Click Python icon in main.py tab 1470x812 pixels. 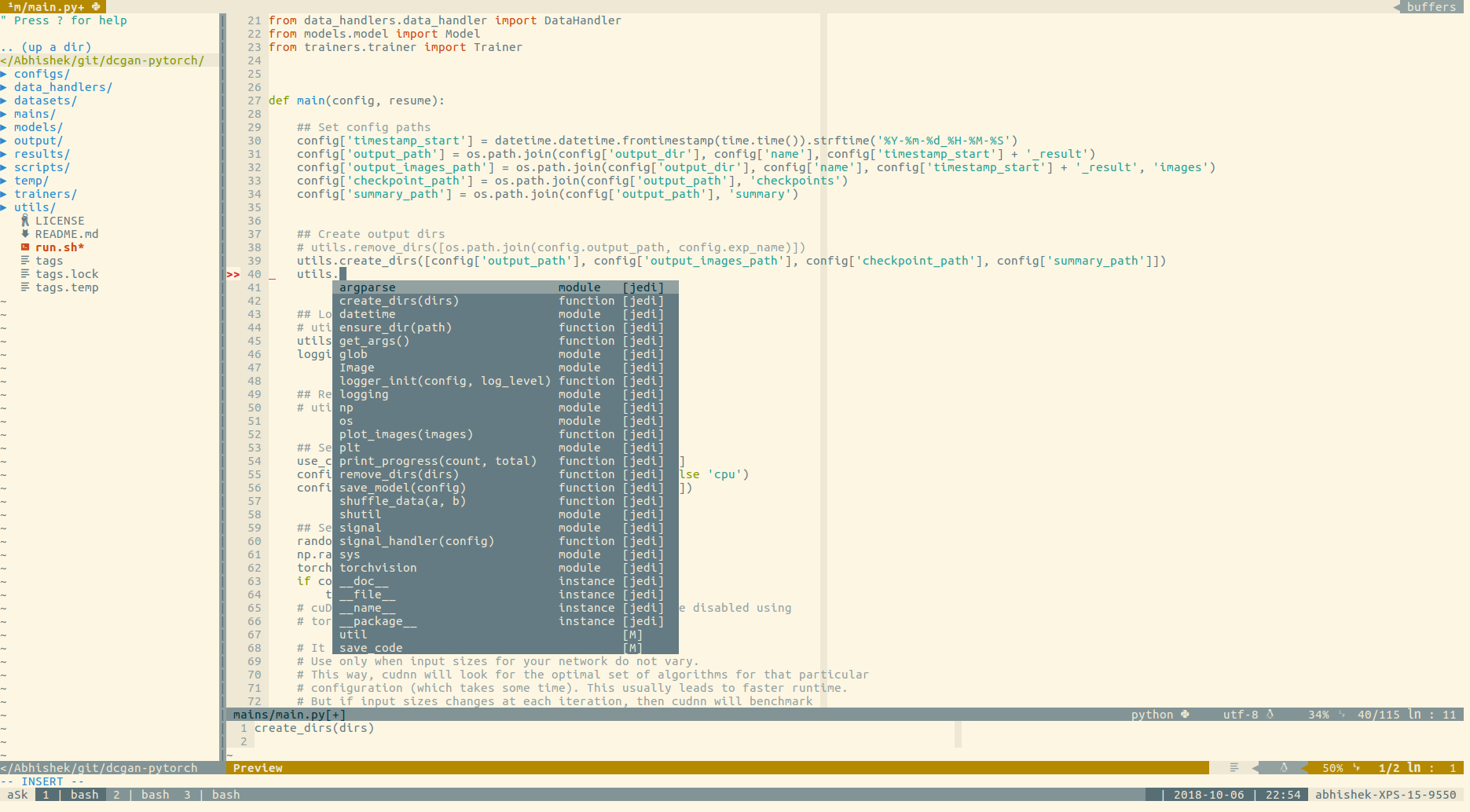pos(96,6)
